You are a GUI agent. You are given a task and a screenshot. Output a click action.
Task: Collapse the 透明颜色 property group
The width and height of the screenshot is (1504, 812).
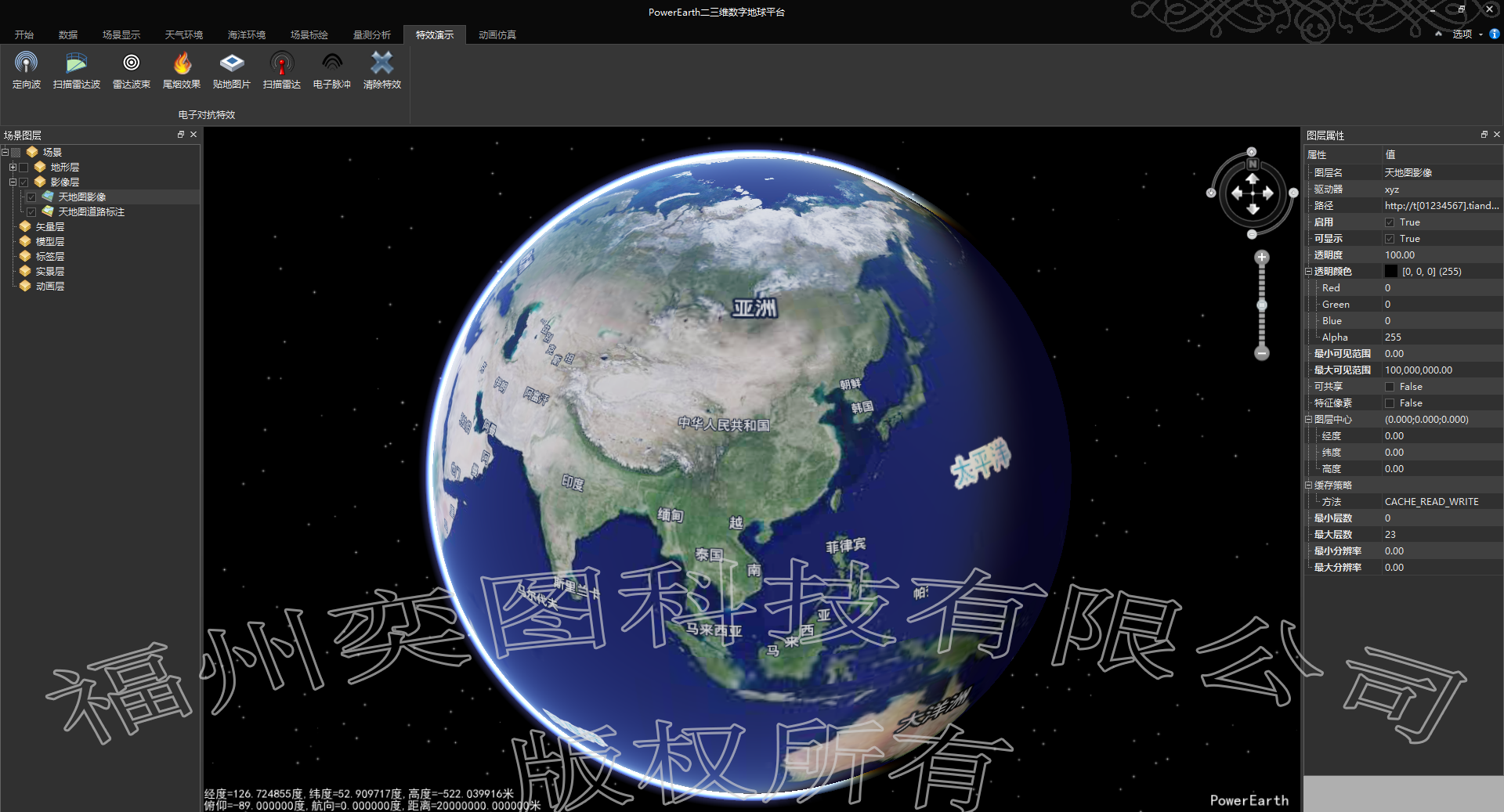coord(1308,272)
